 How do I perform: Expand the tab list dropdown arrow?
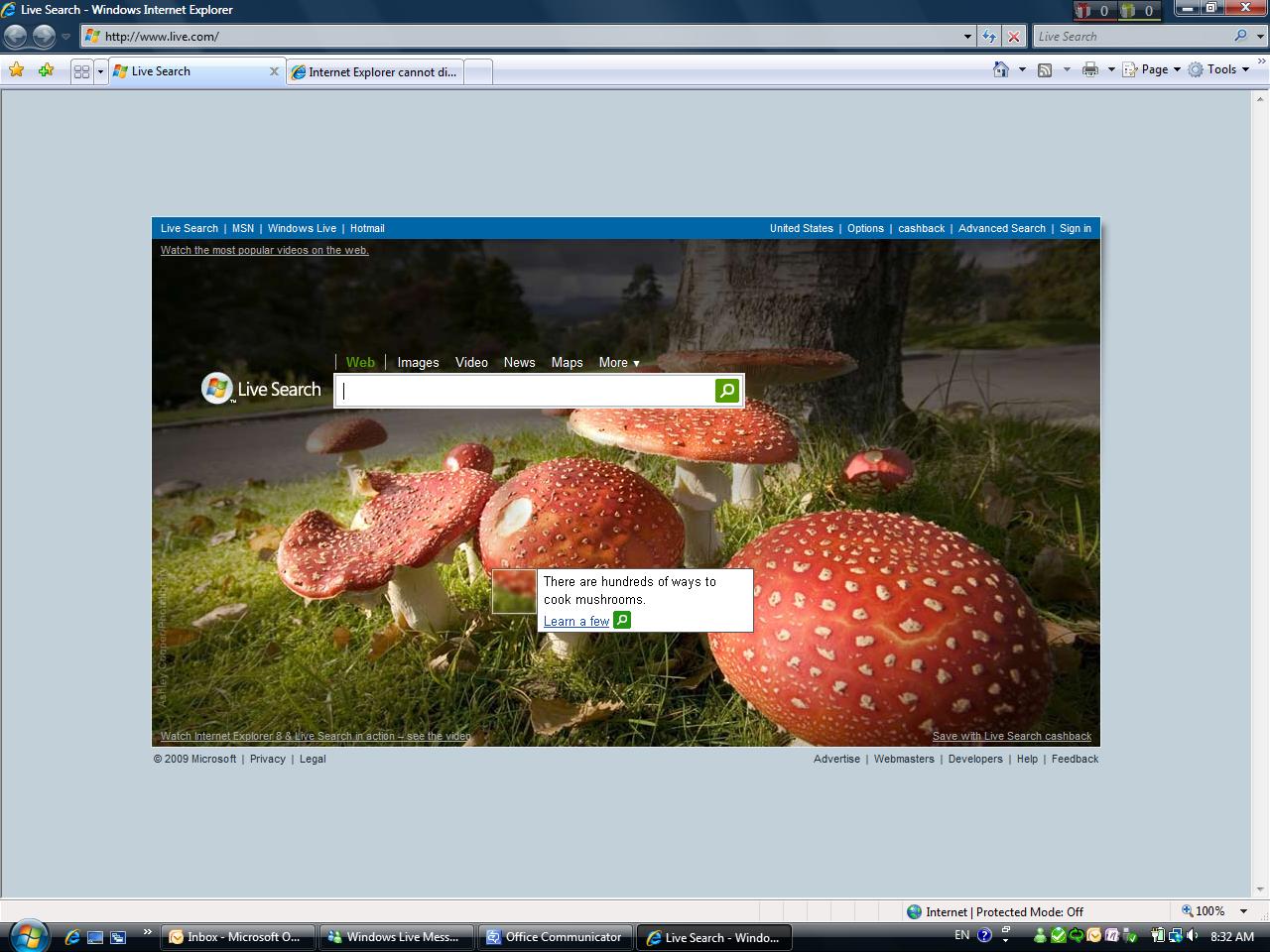(x=100, y=71)
